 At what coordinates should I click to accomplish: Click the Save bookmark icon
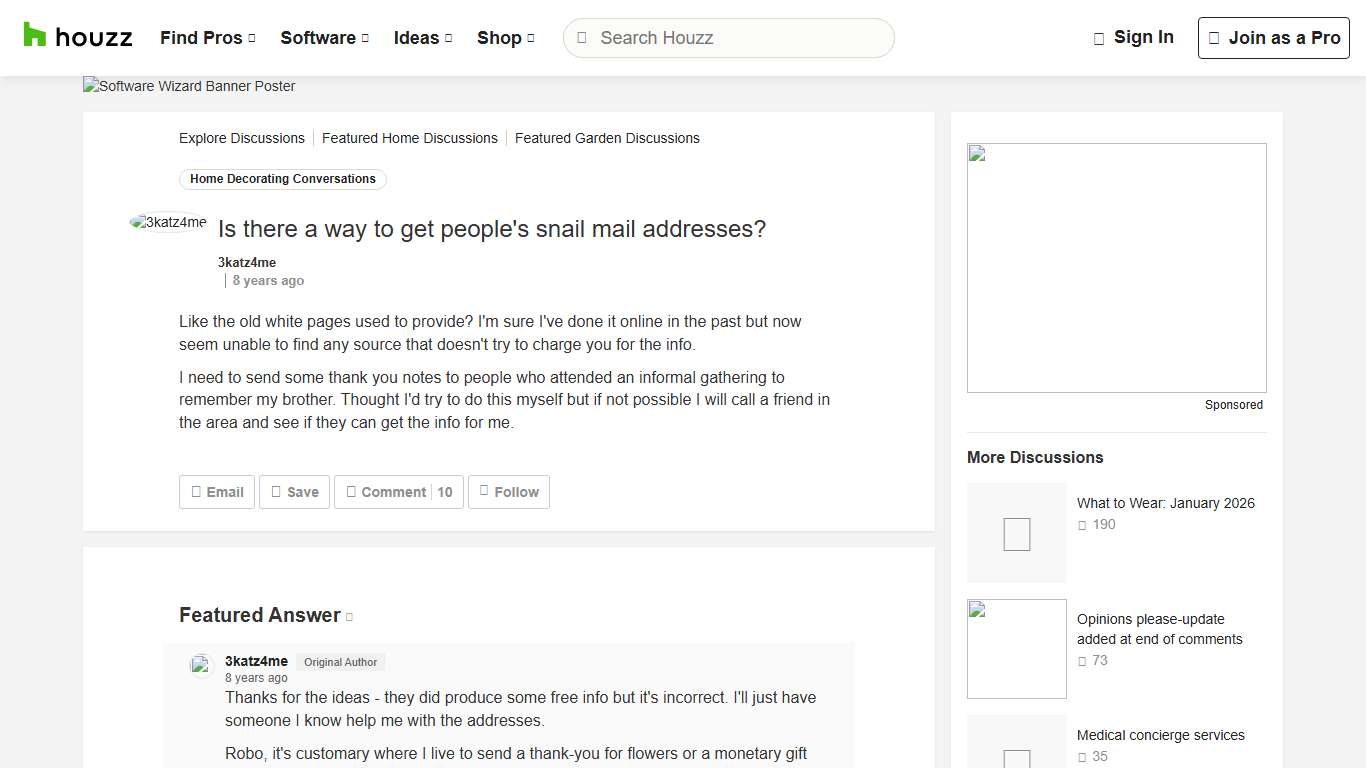pos(274,491)
